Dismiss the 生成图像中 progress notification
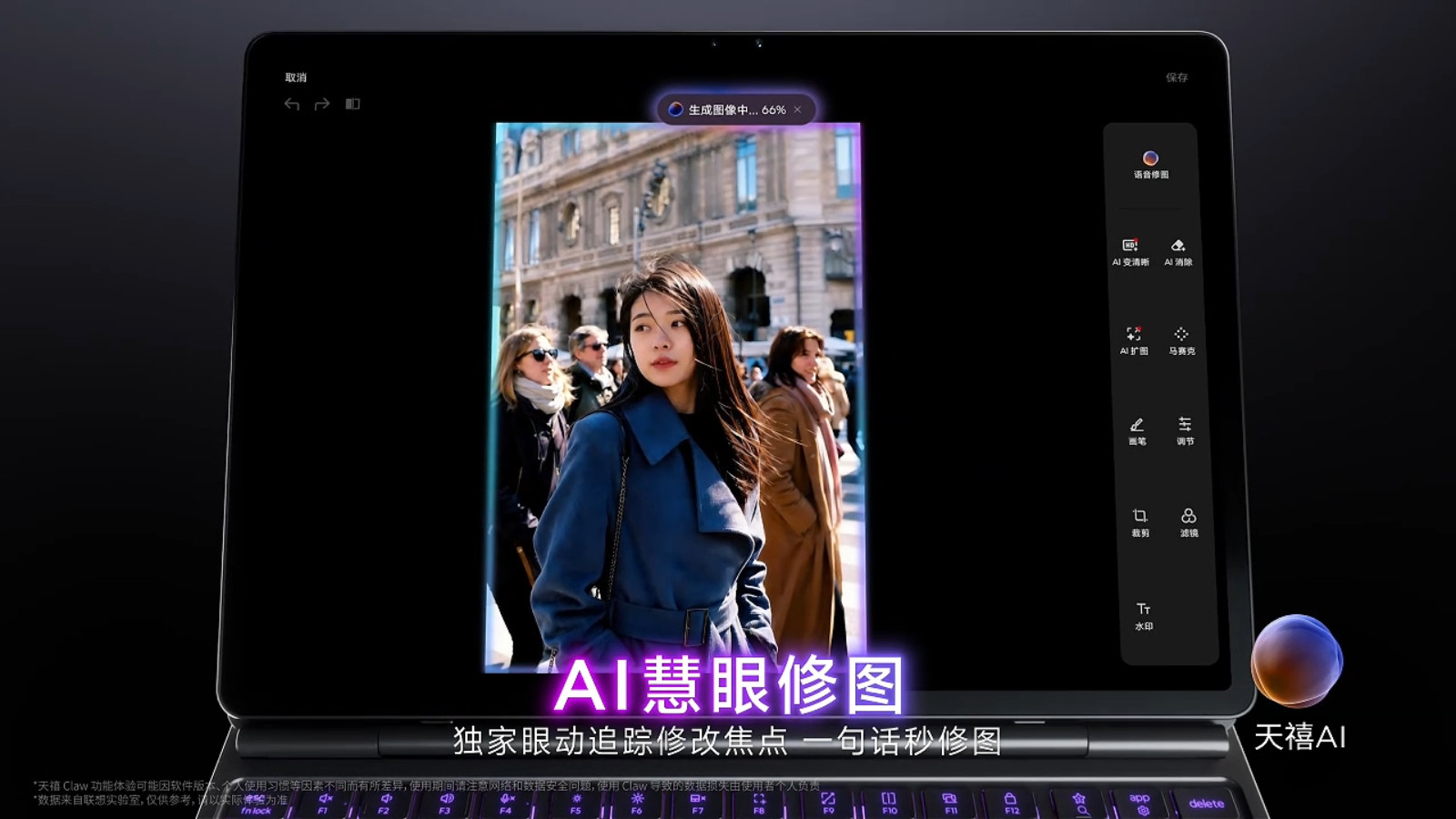This screenshot has width=1456, height=819. click(x=798, y=109)
